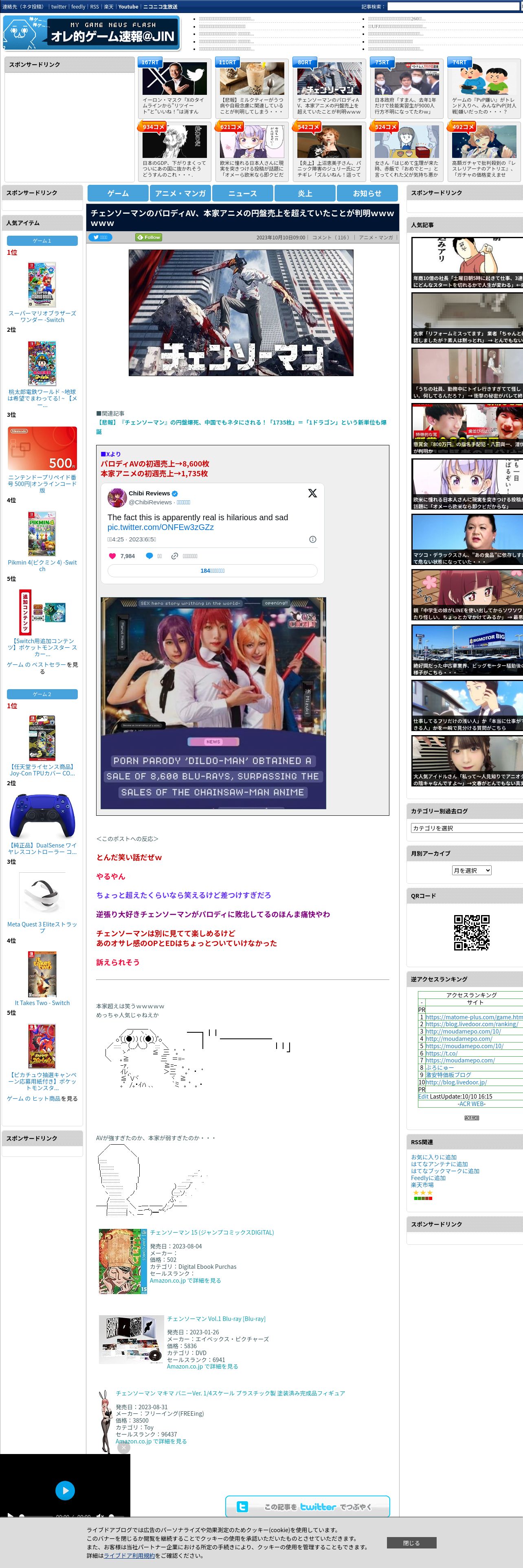Click the ゲーム1 ranking tab header
Screen dimensions: 523x1568
42,241
